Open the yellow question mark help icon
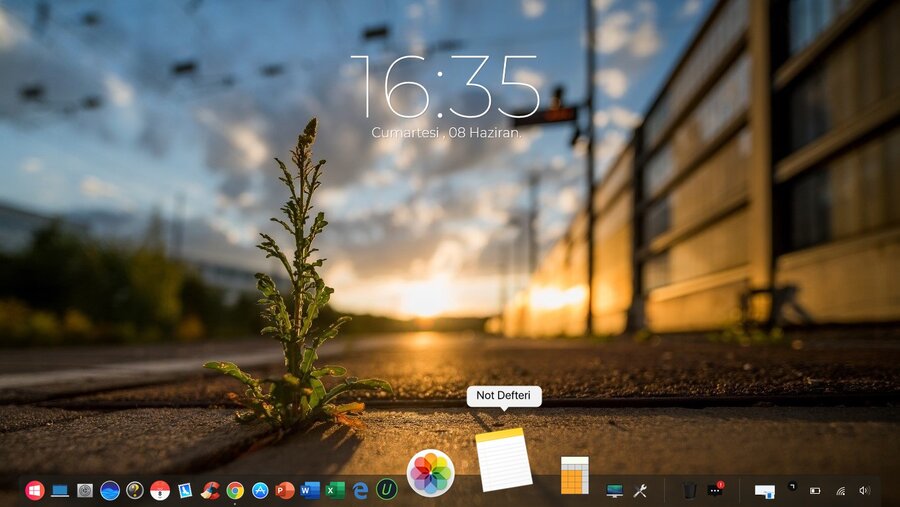Image resolution: width=900 pixels, height=507 pixels. coord(135,490)
